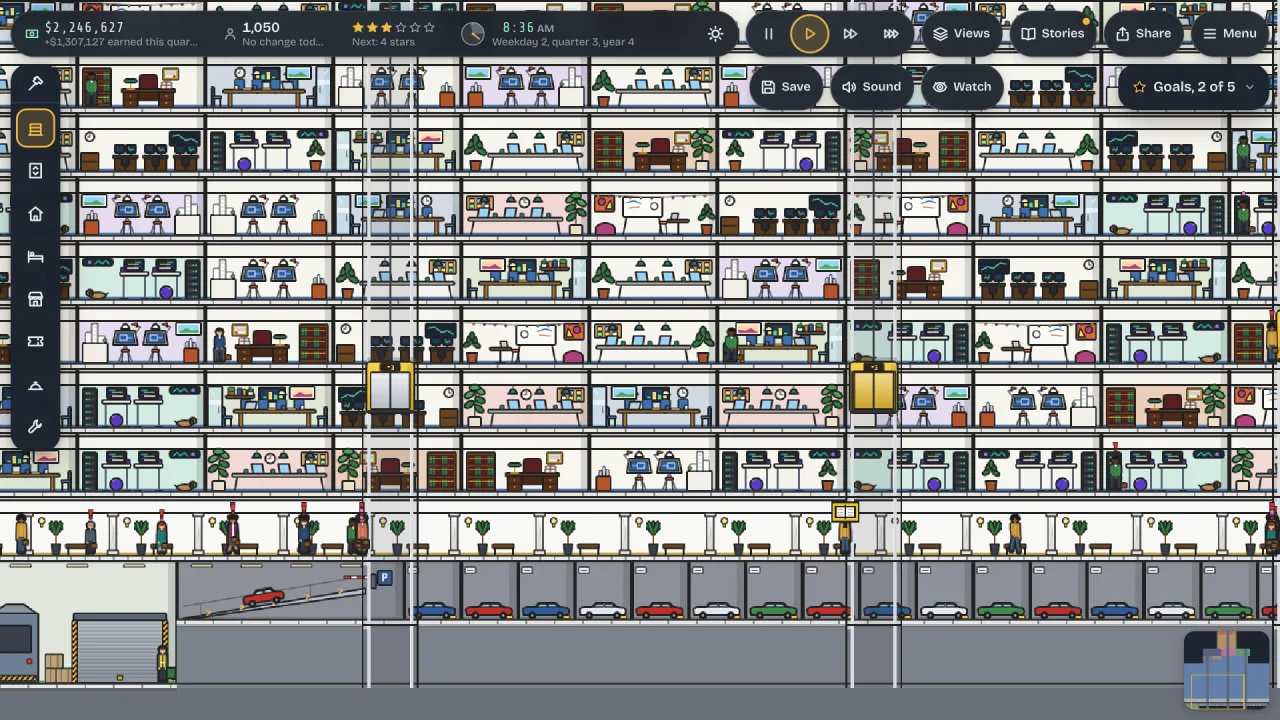1280x720 pixels.
Task: Pause the game
Action: pyautogui.click(x=768, y=33)
